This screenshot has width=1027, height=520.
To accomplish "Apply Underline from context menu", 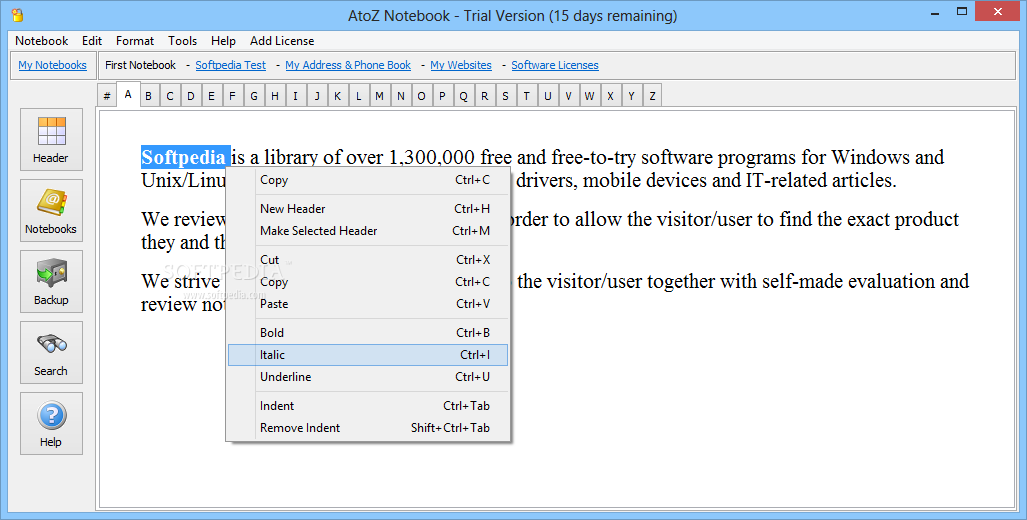I will (x=368, y=377).
